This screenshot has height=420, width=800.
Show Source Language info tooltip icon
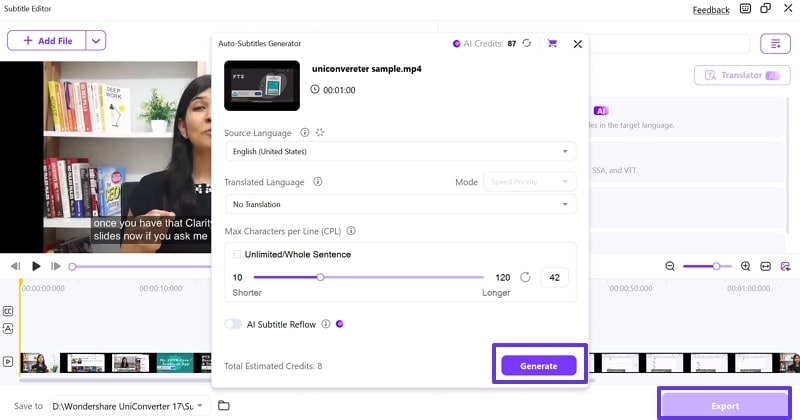click(x=305, y=133)
